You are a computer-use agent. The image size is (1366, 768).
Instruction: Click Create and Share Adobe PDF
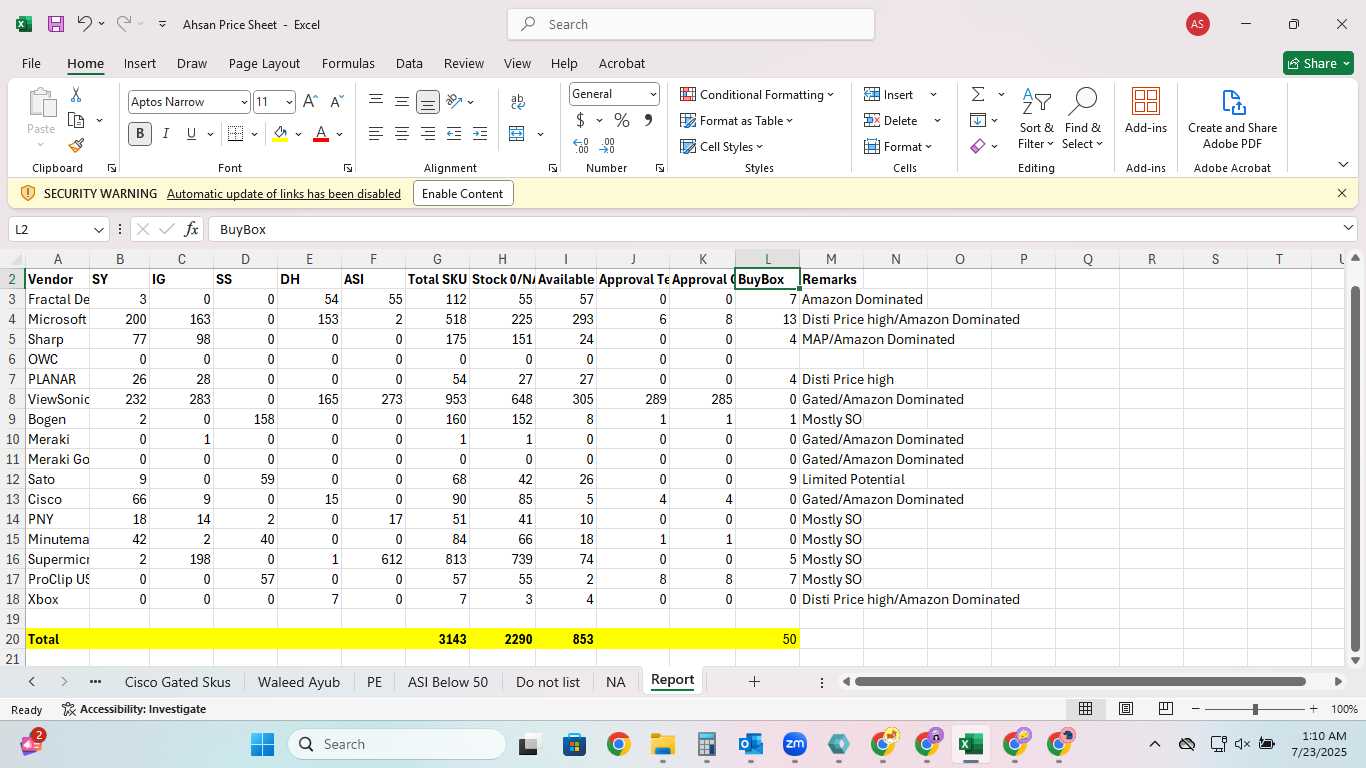1232,118
